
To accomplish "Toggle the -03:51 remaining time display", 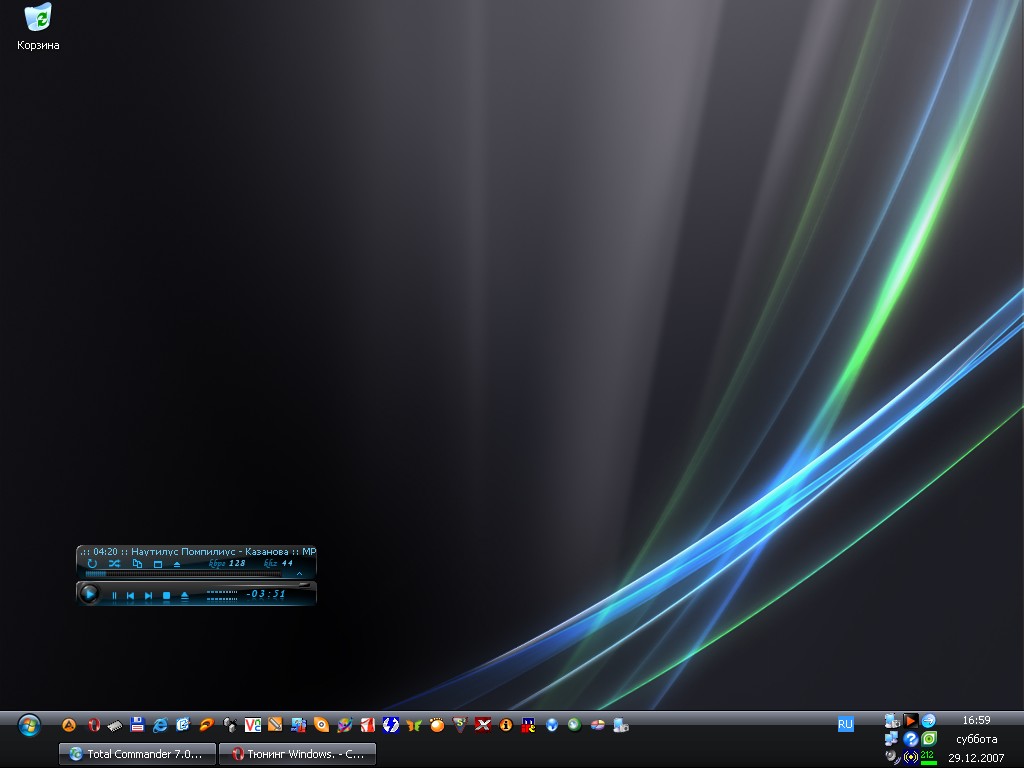I will coord(266,594).
